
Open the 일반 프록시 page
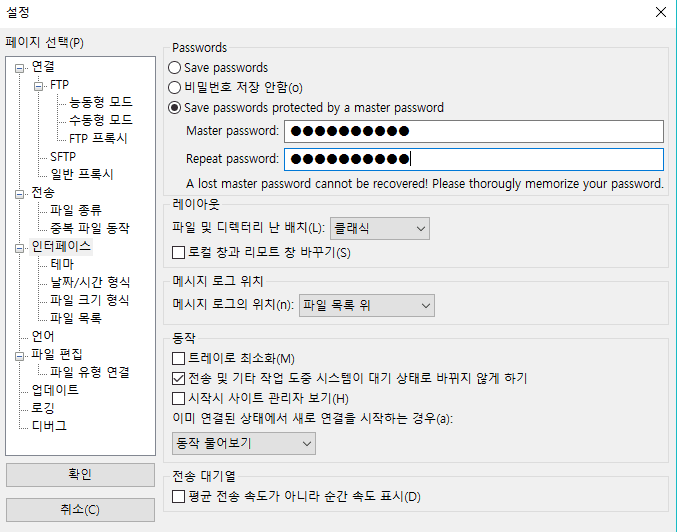click(x=82, y=174)
